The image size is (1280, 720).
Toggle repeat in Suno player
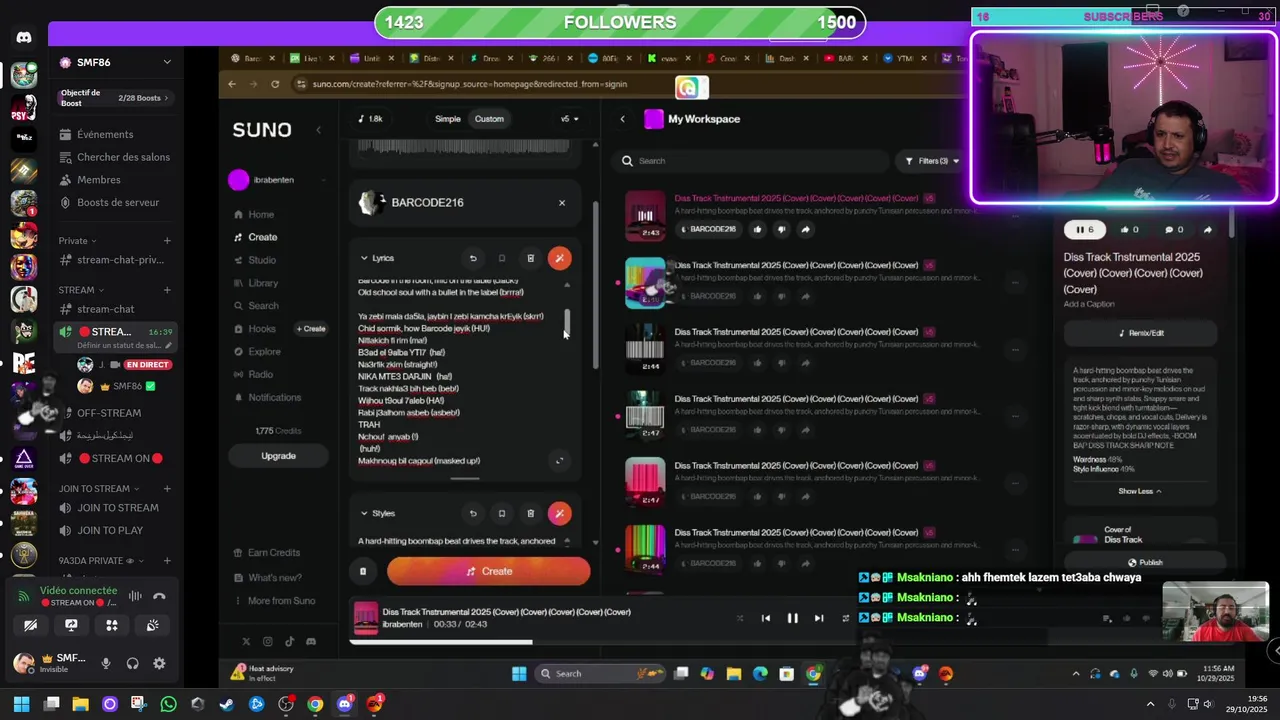pos(845,618)
